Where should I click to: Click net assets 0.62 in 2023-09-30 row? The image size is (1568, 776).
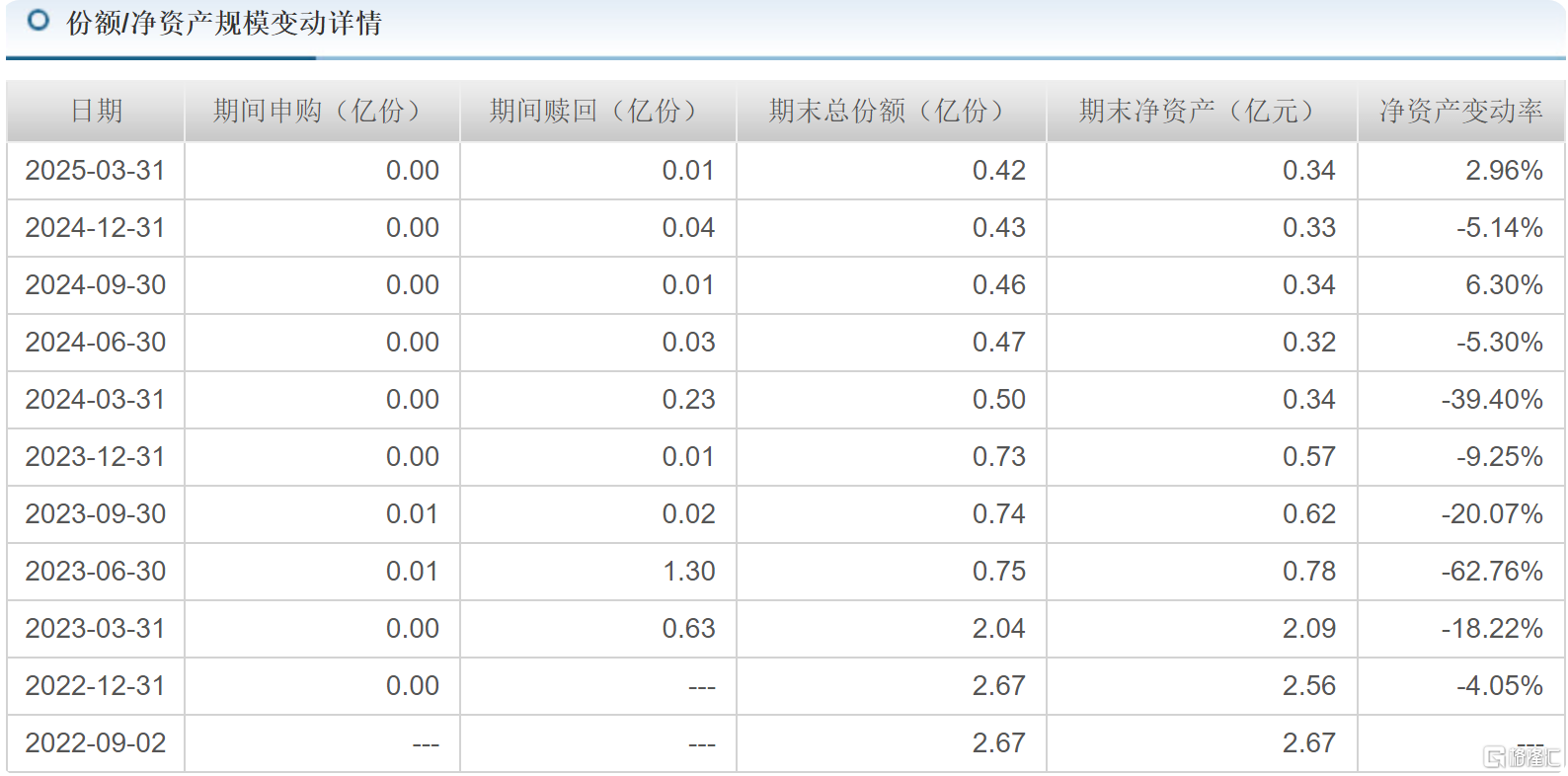pos(1309,514)
